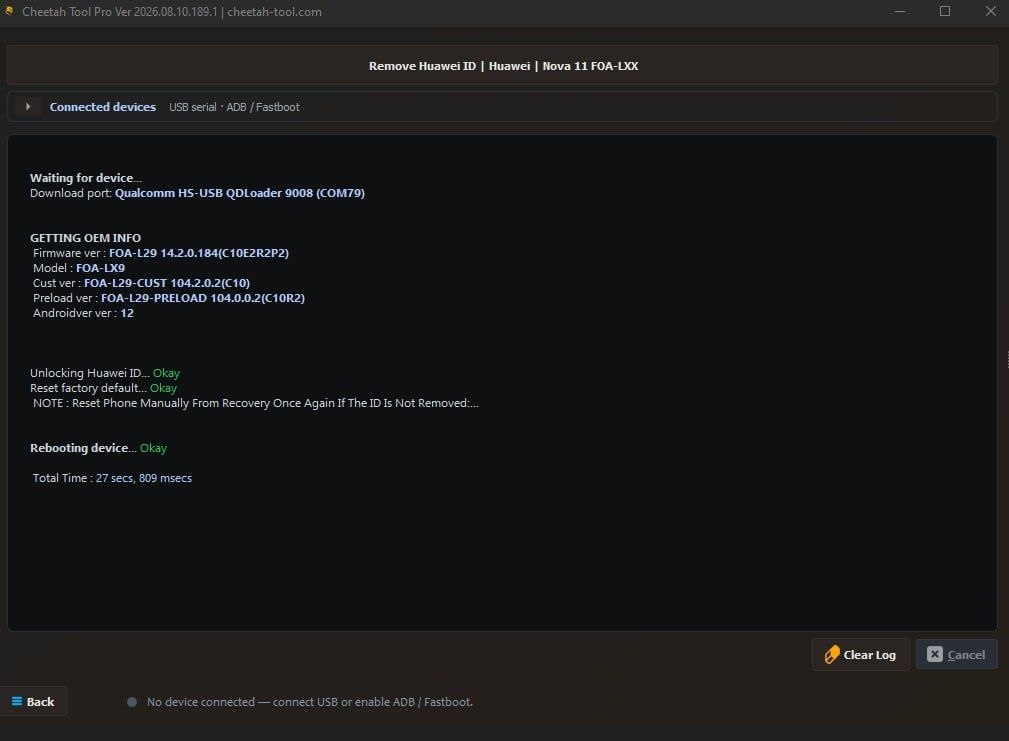This screenshot has height=741, width=1009.
Task: Click the NOTE about resetting phone from Recovery
Action: (x=255, y=403)
